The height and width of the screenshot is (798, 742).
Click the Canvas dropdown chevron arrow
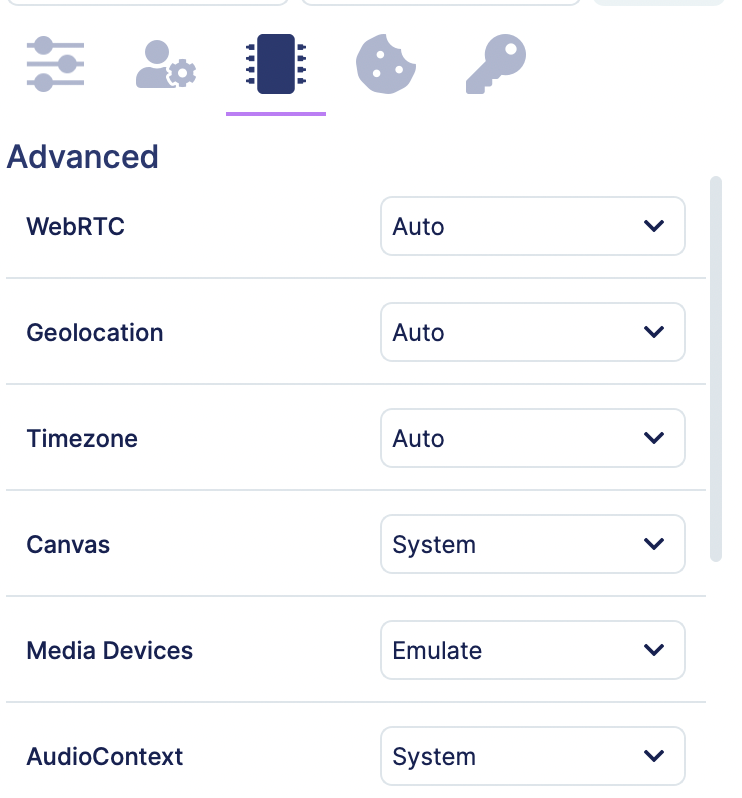(654, 544)
